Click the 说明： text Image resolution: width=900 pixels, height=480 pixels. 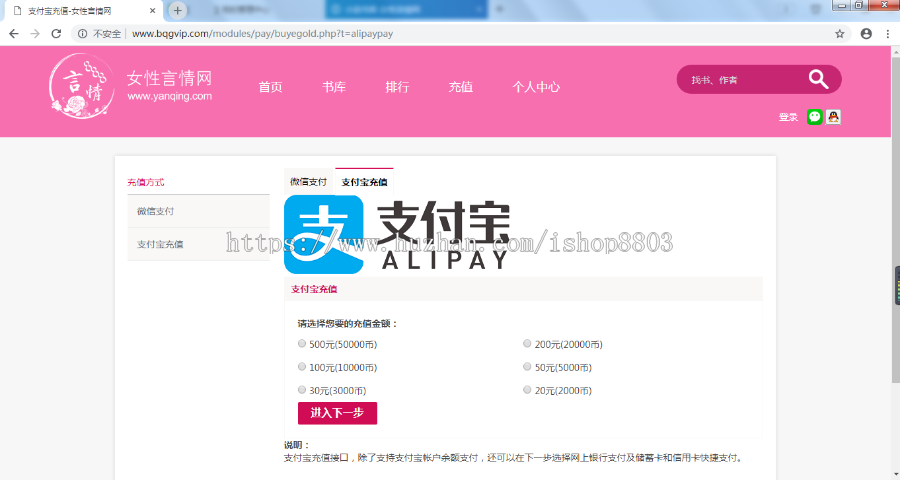(297, 445)
